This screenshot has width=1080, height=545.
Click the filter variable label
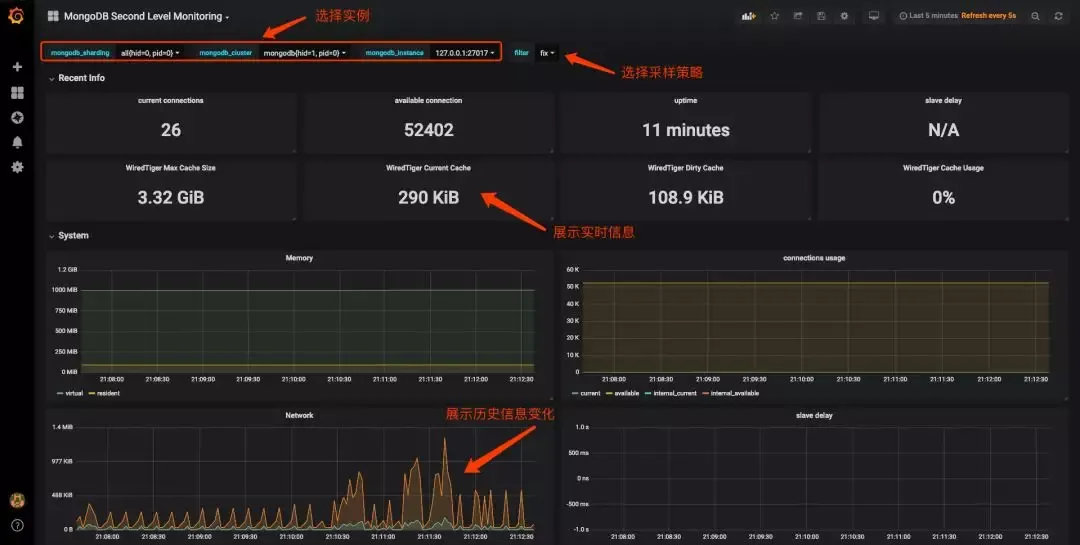[521, 52]
